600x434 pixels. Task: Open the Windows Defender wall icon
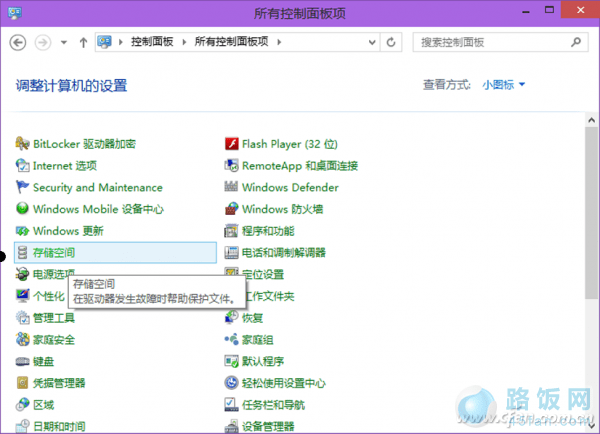(231, 187)
